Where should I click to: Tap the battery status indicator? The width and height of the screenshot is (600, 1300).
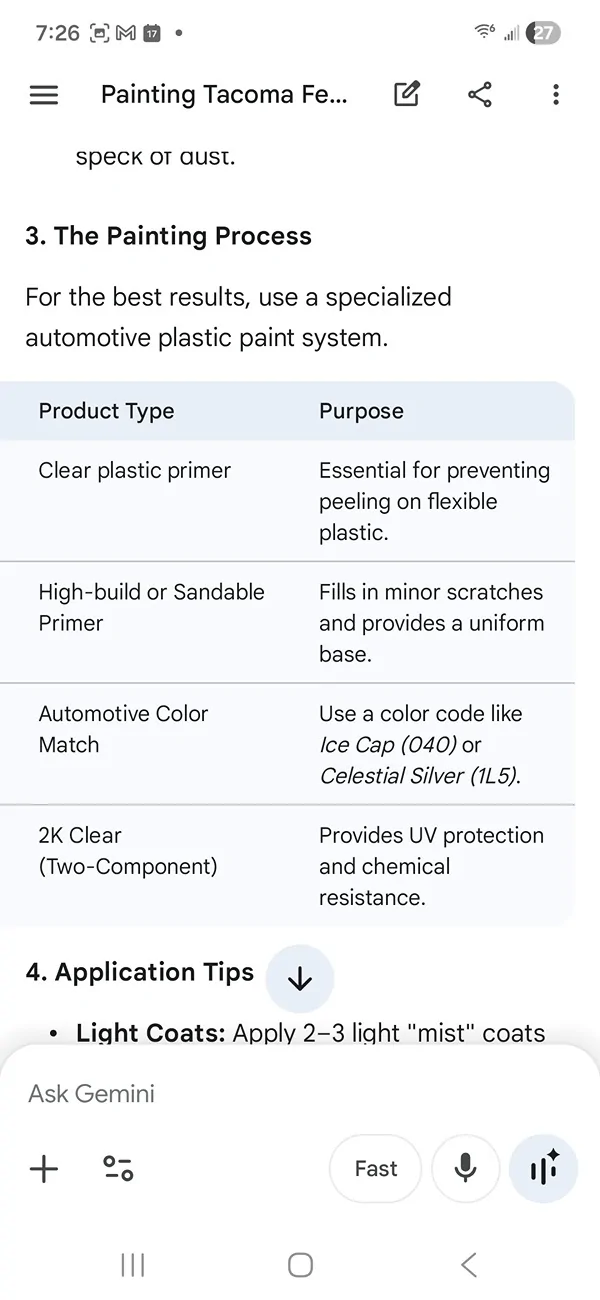click(x=544, y=33)
